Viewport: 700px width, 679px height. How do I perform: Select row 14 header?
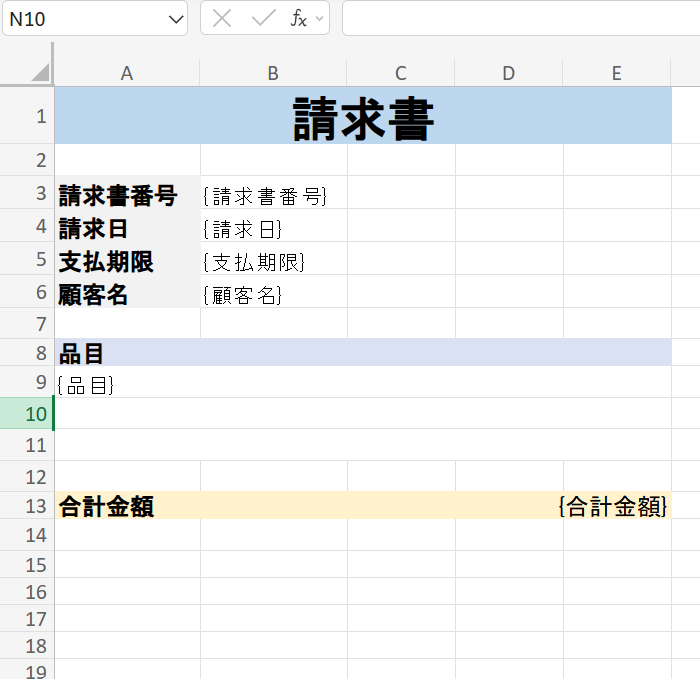(27, 535)
